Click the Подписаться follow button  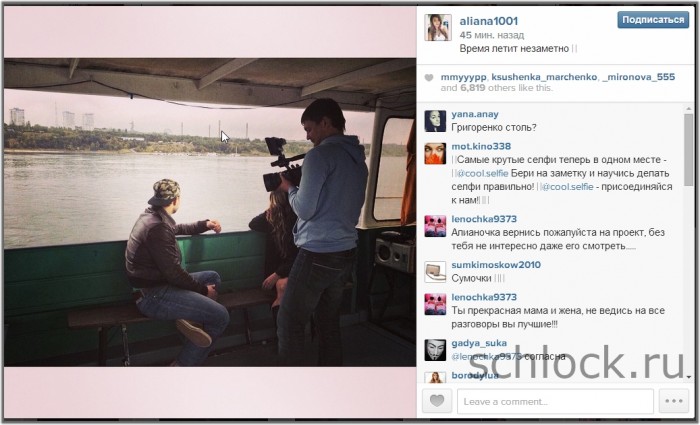653,20
